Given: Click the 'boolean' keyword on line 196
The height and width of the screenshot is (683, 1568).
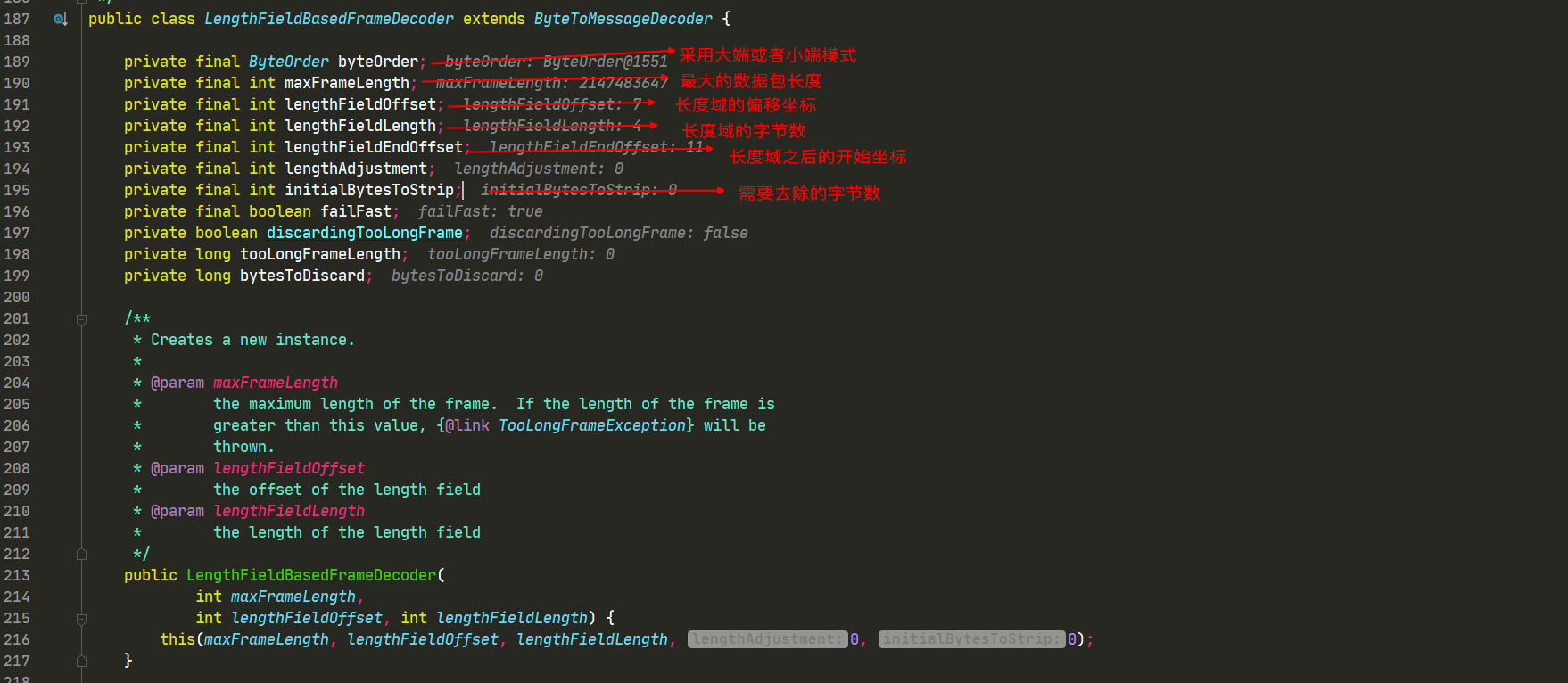Looking at the screenshot, I should 280,211.
